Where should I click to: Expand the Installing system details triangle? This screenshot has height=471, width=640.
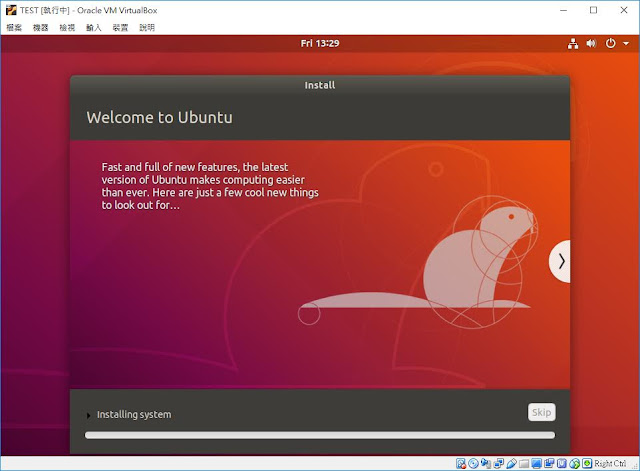(88, 415)
